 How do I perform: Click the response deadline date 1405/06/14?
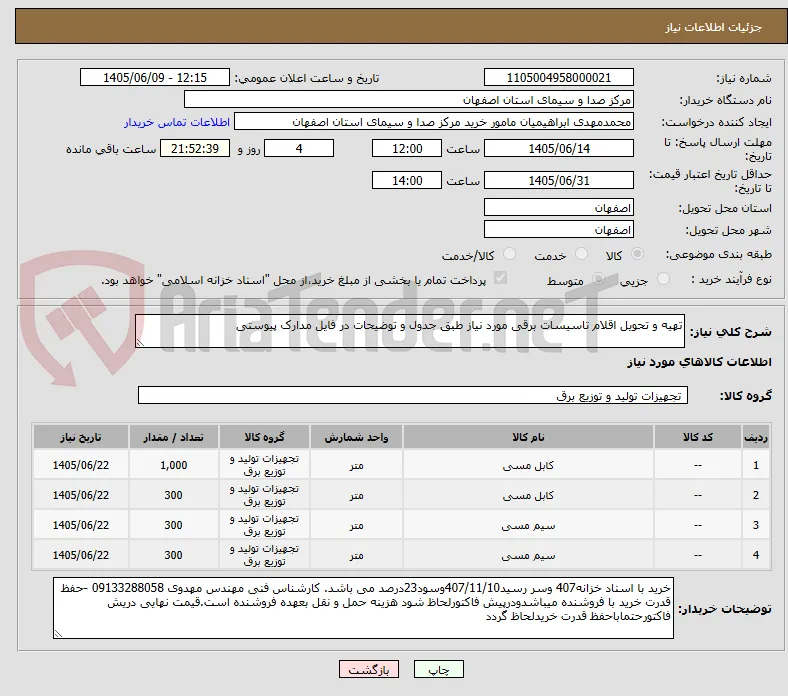[x=558, y=148]
